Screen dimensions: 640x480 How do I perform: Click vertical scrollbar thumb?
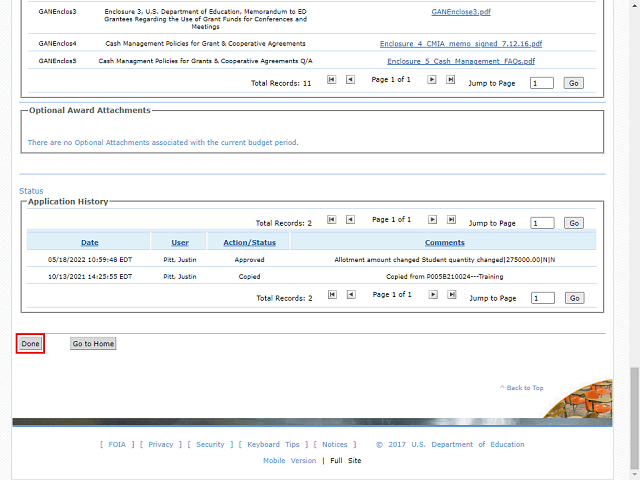(634, 416)
